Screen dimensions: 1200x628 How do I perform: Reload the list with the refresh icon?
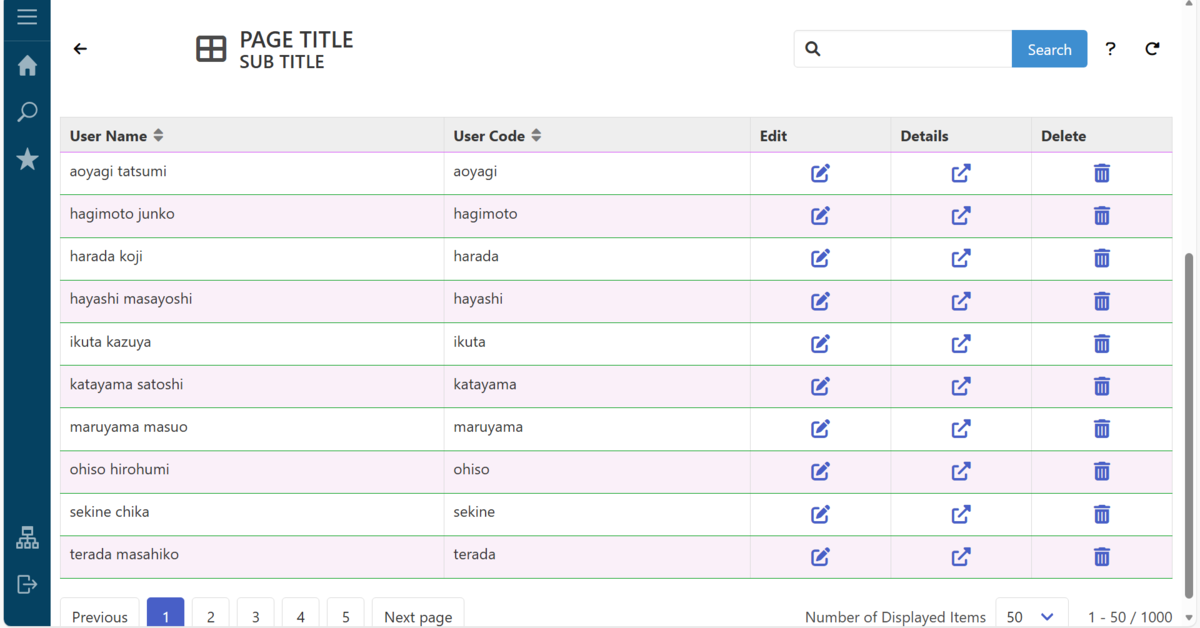(1152, 49)
